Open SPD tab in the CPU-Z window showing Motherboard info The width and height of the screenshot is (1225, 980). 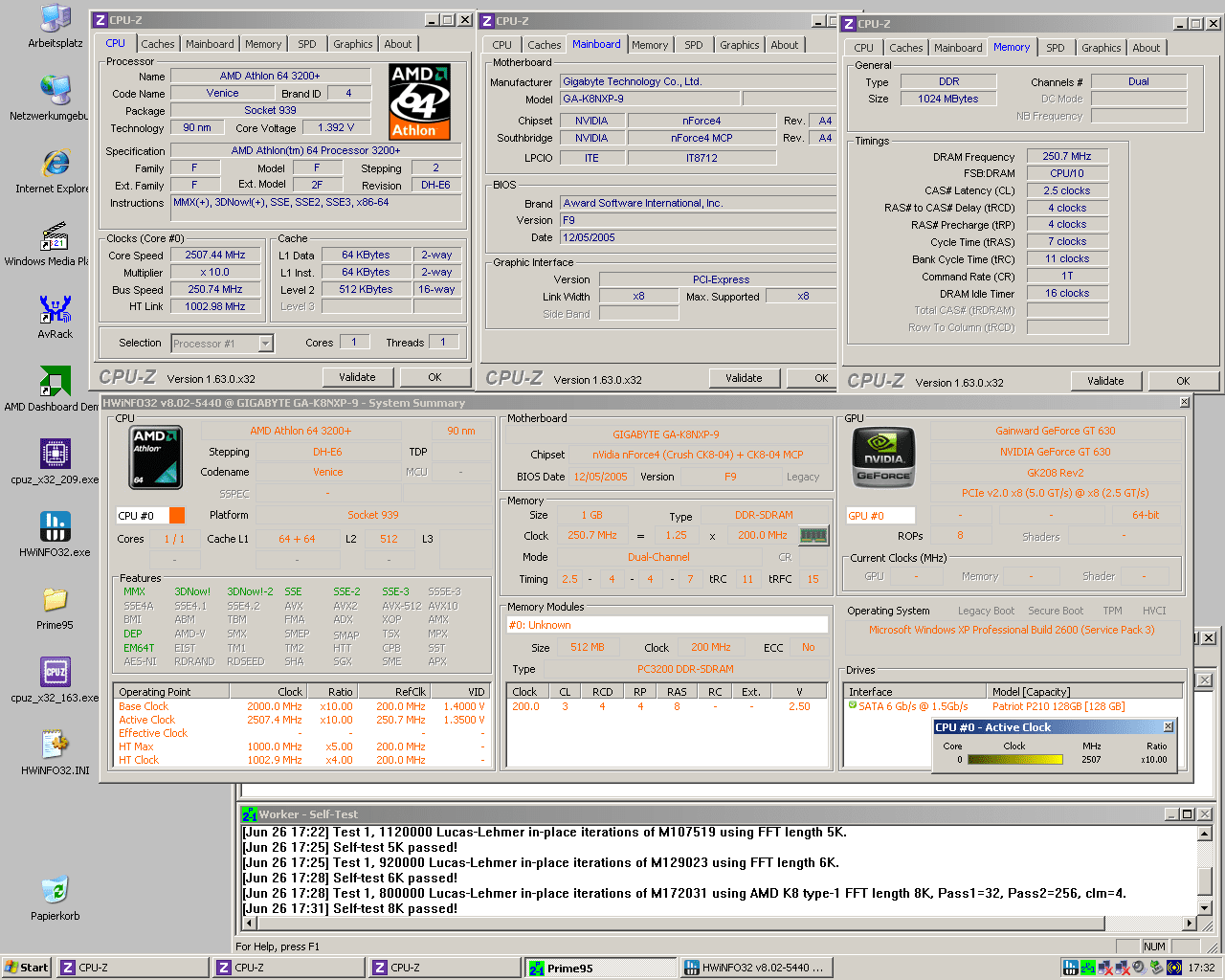click(694, 45)
